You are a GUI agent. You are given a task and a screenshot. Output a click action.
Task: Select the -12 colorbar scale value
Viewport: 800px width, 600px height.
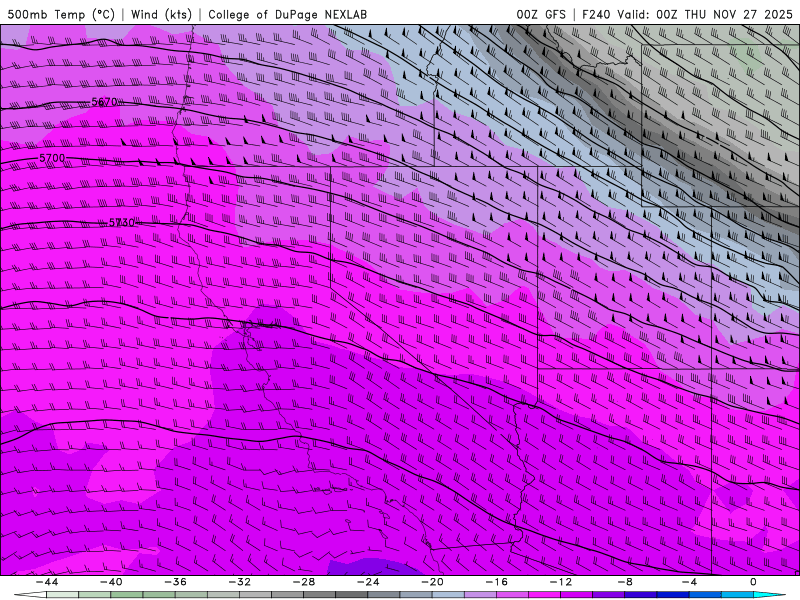coord(561,582)
